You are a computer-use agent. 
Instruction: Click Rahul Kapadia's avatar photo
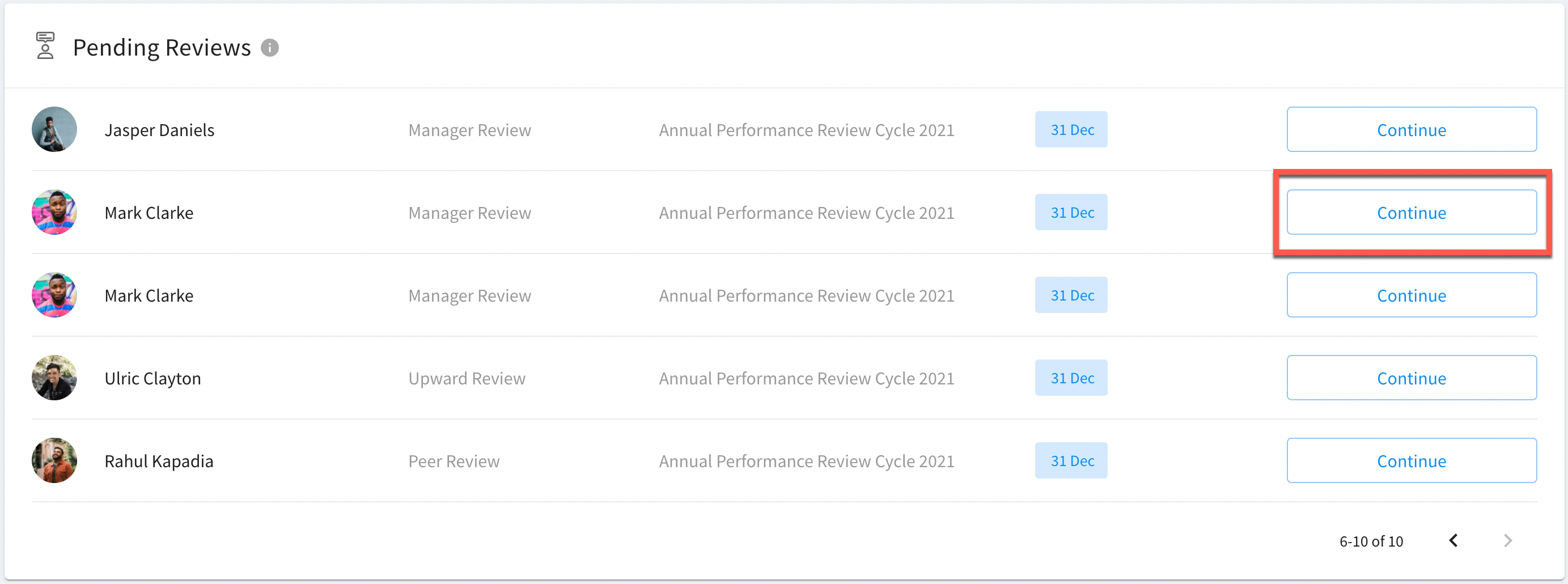[54, 460]
